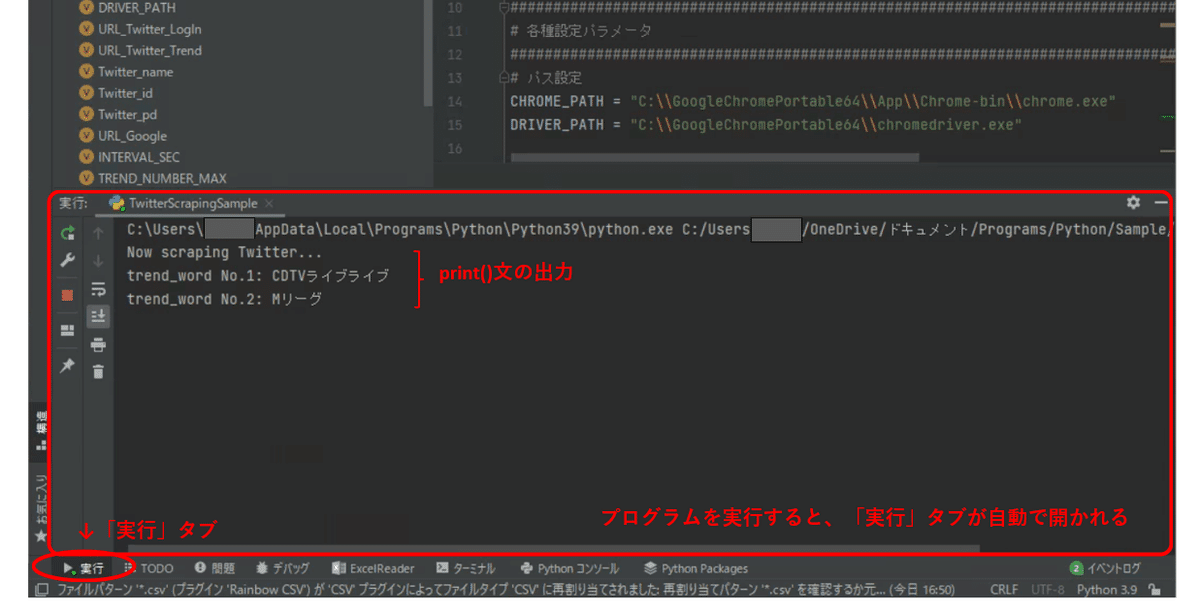Screen dimensions: 1200x614
Task: Collapse the code fold marker at line 13
Action: pyautogui.click(x=503, y=77)
